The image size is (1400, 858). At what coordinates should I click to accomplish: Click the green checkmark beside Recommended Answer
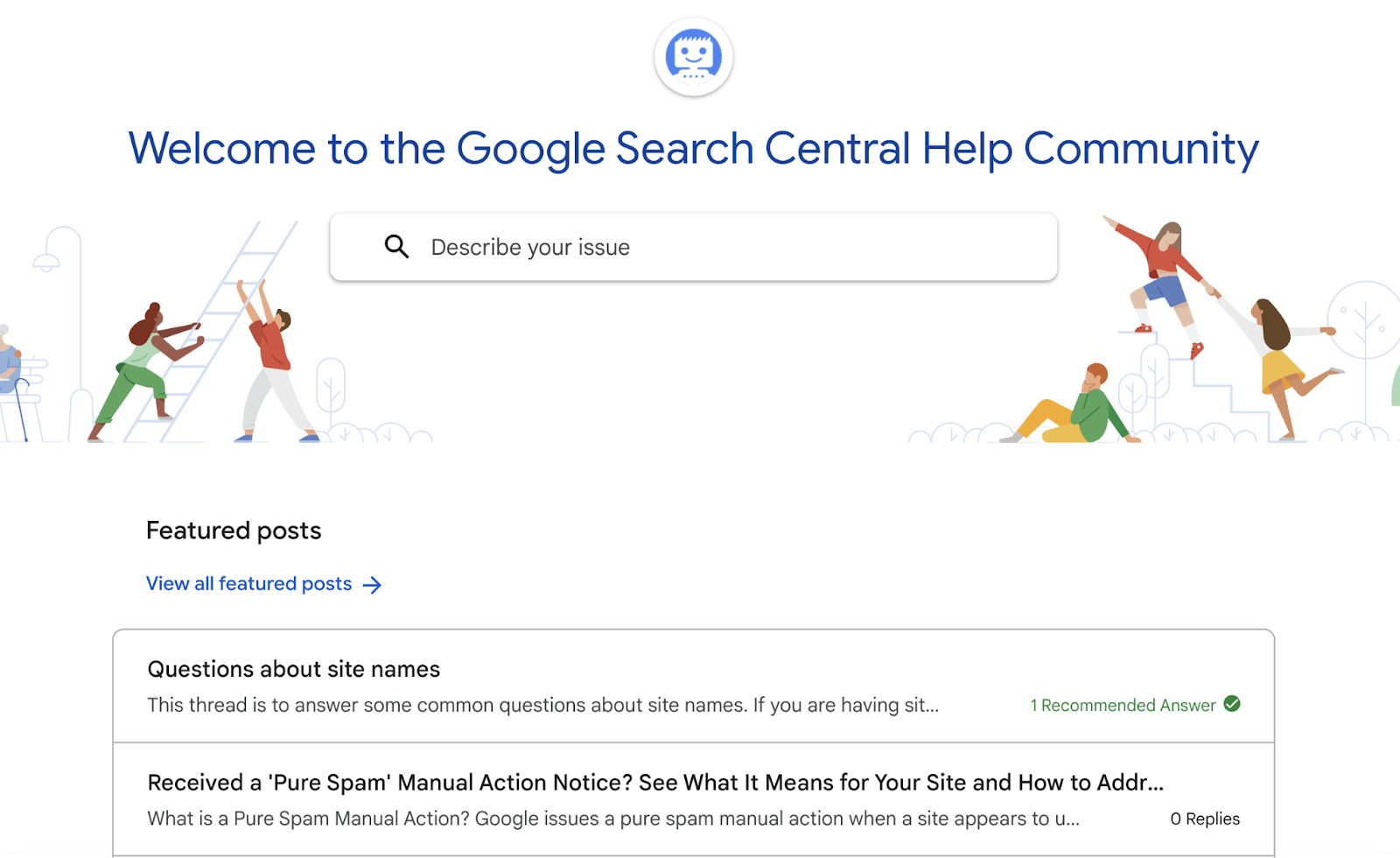pyautogui.click(x=1233, y=703)
